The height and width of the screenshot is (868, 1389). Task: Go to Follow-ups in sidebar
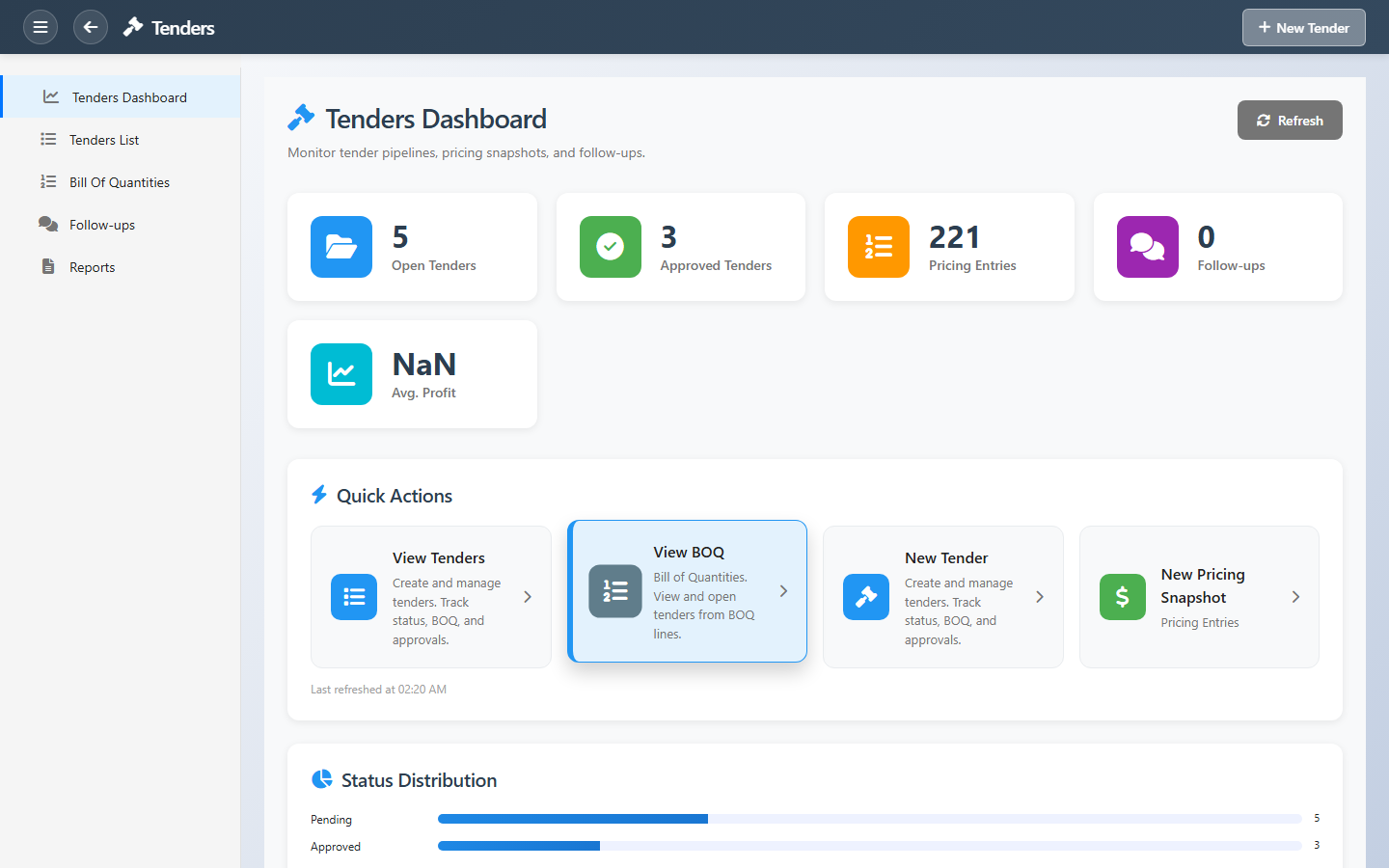point(102,225)
